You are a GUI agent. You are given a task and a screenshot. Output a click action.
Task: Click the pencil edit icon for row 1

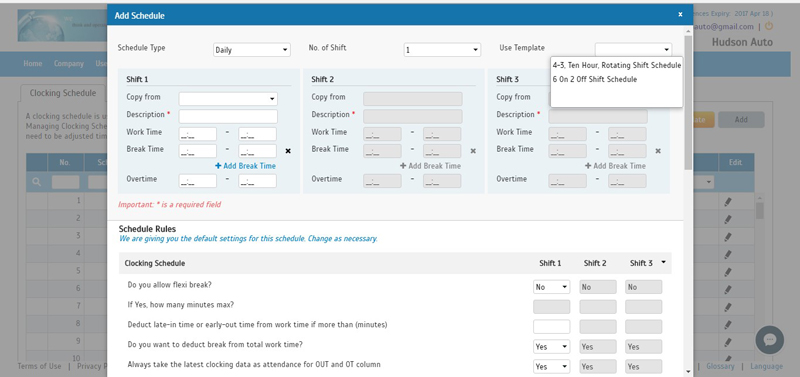pyautogui.click(x=728, y=202)
